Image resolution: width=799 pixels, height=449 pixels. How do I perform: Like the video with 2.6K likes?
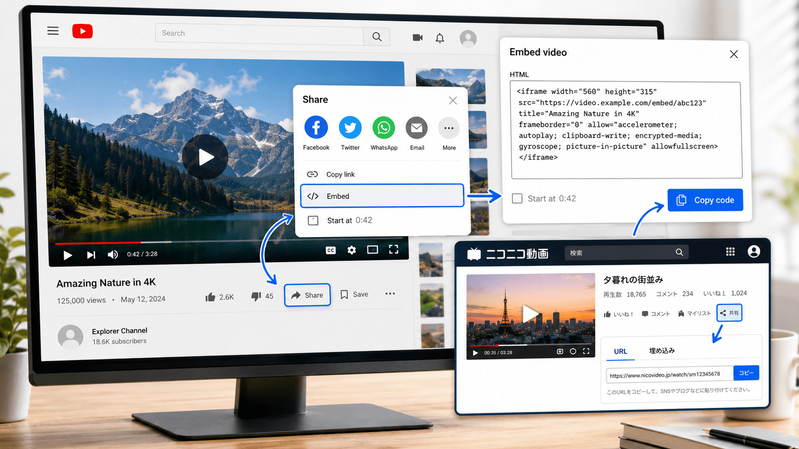click(x=219, y=297)
